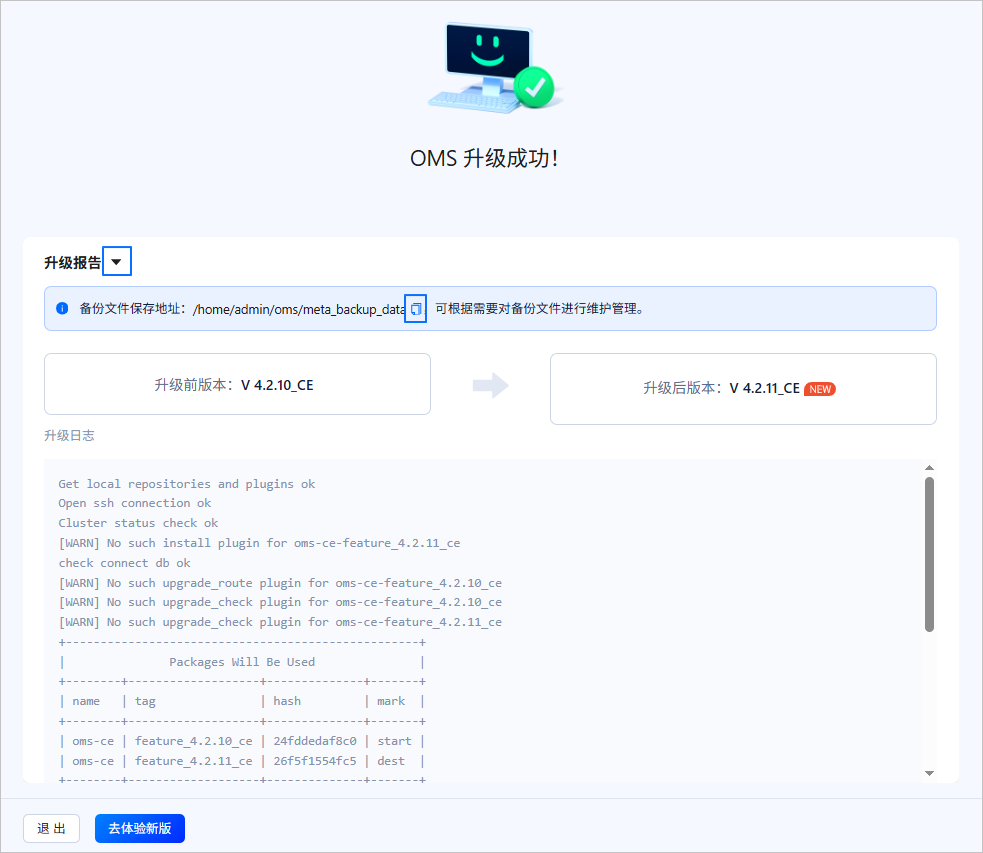Click the NEW badge beside V 4.2.11_CE

(x=819, y=389)
